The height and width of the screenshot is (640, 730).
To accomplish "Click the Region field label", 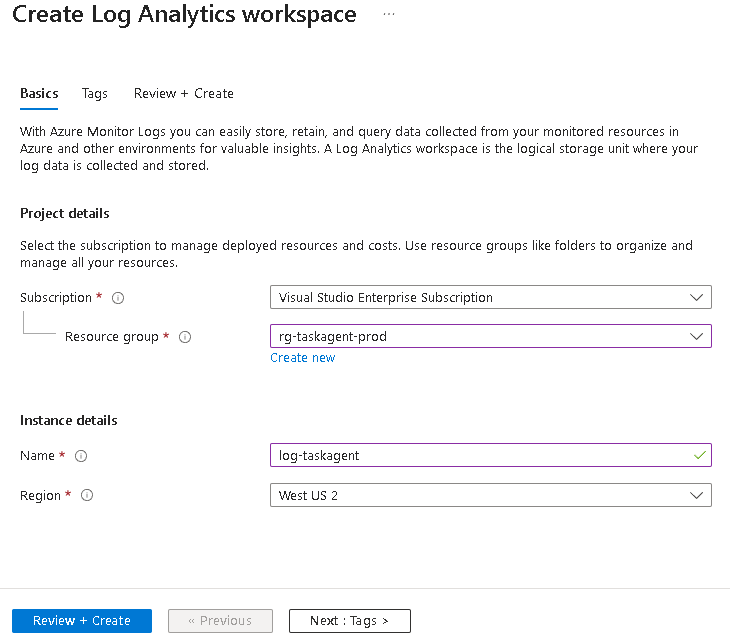I will (x=41, y=496).
